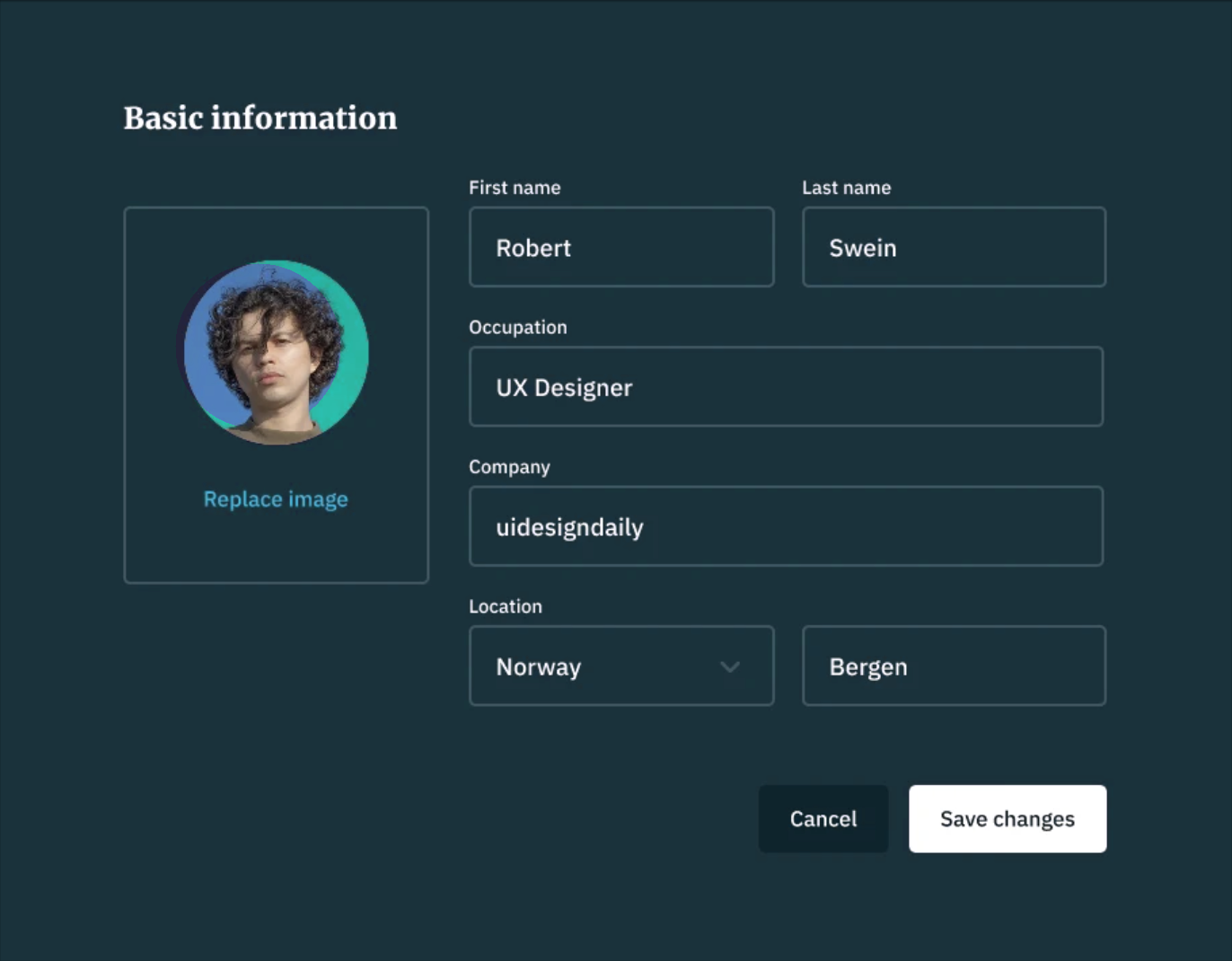The height and width of the screenshot is (961, 1232).
Task: Click the Company field showing uidesigndaily
Action: tap(786, 526)
